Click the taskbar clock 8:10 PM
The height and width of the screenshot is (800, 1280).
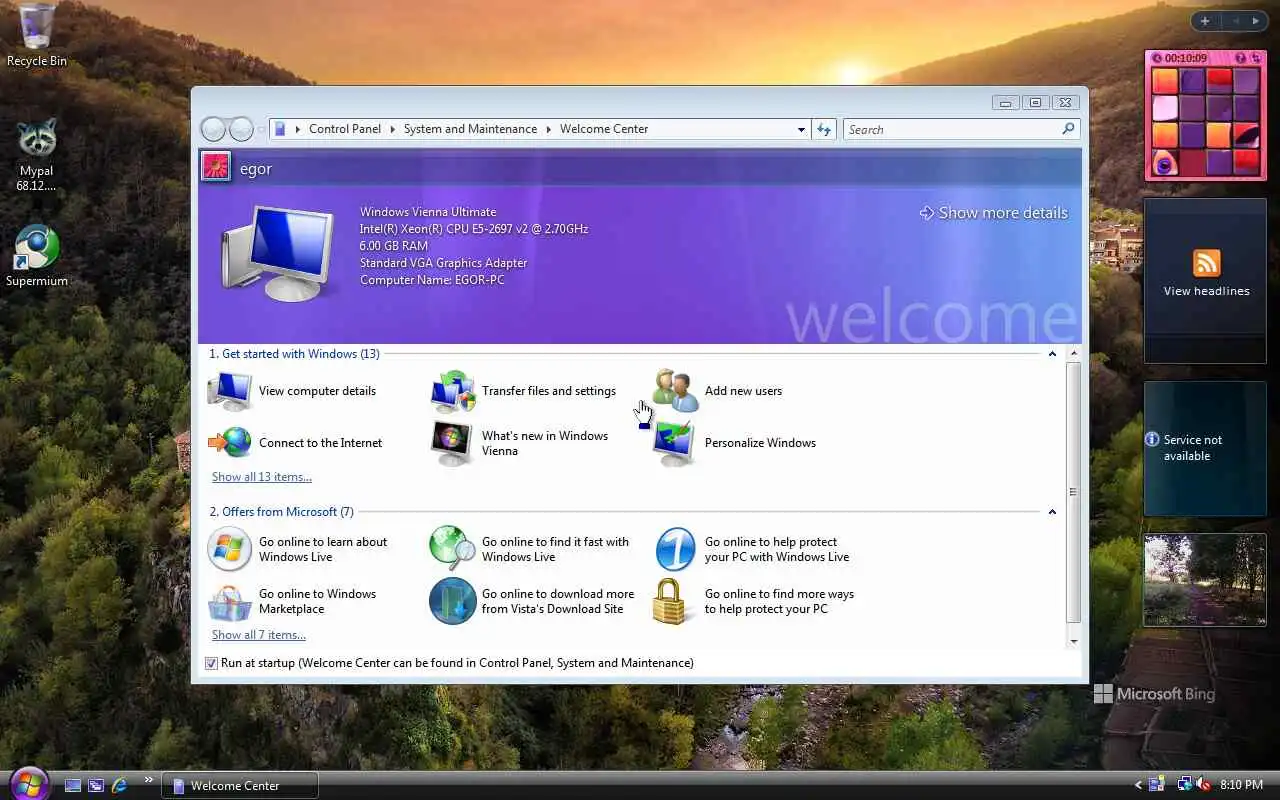pos(1241,785)
